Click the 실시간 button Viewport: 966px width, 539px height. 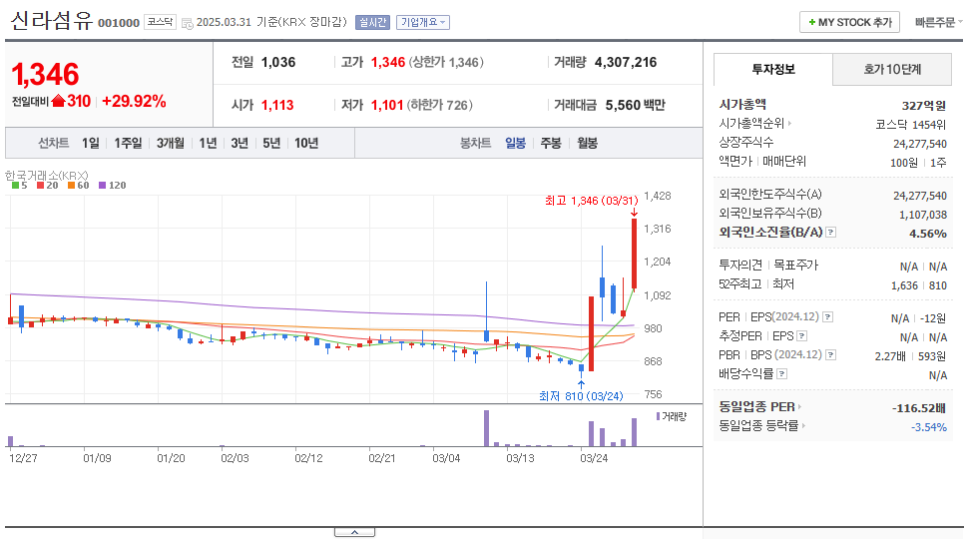[373, 22]
